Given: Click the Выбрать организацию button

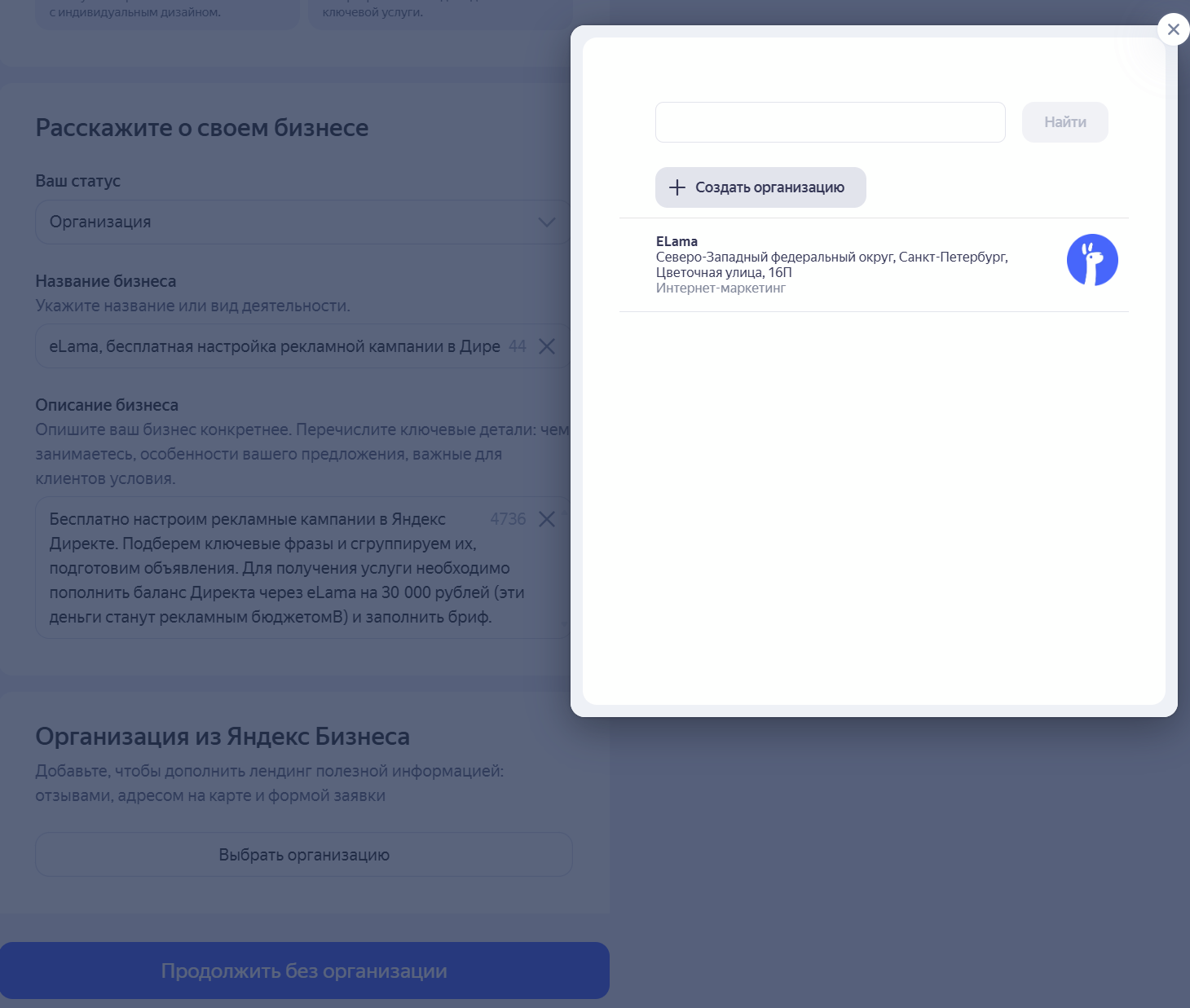Looking at the screenshot, I should pos(303,855).
